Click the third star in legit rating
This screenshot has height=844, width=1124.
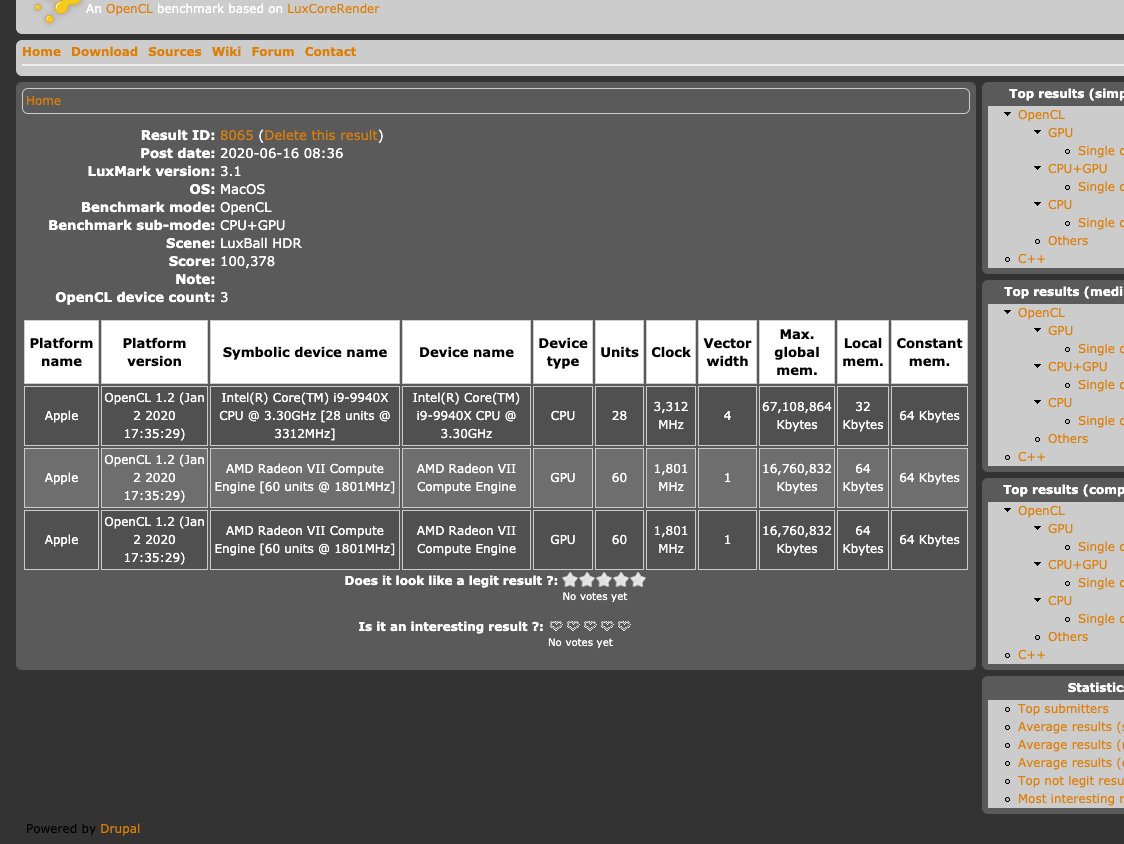click(x=604, y=579)
